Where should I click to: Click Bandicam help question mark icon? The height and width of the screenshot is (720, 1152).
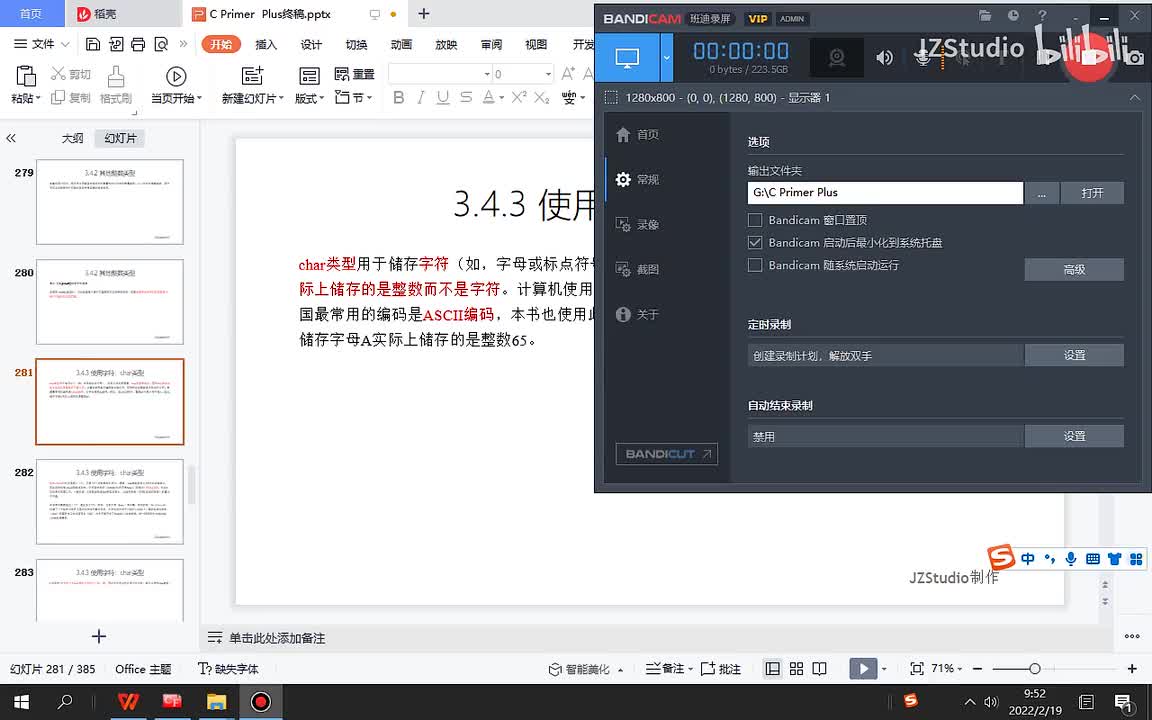click(x=1042, y=15)
